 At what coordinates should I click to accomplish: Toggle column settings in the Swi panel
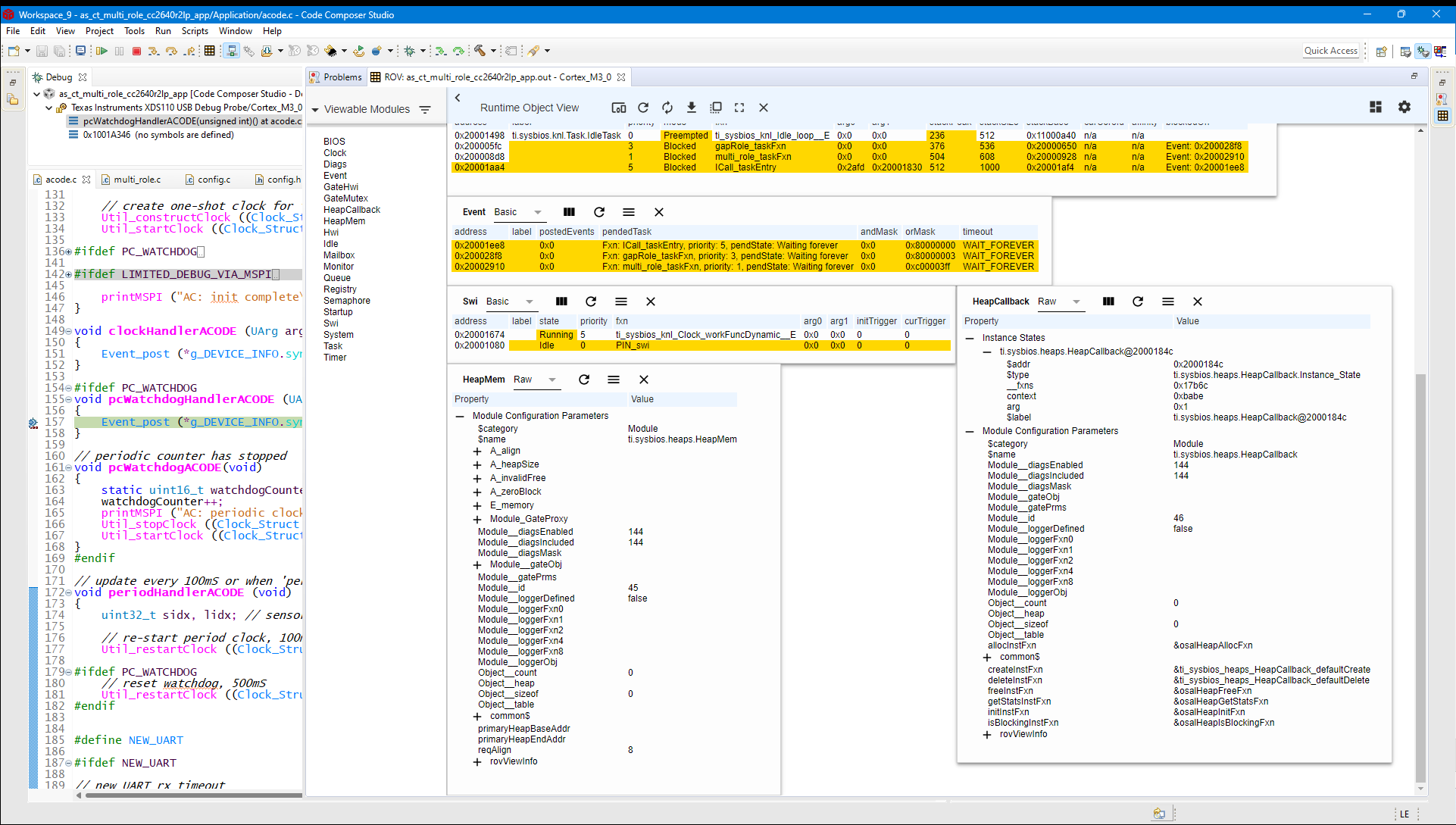561,302
